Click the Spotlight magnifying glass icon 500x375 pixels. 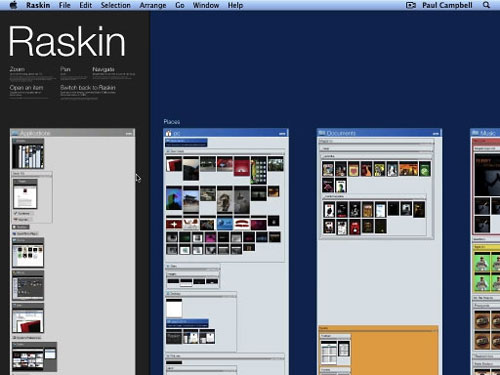[486, 5]
